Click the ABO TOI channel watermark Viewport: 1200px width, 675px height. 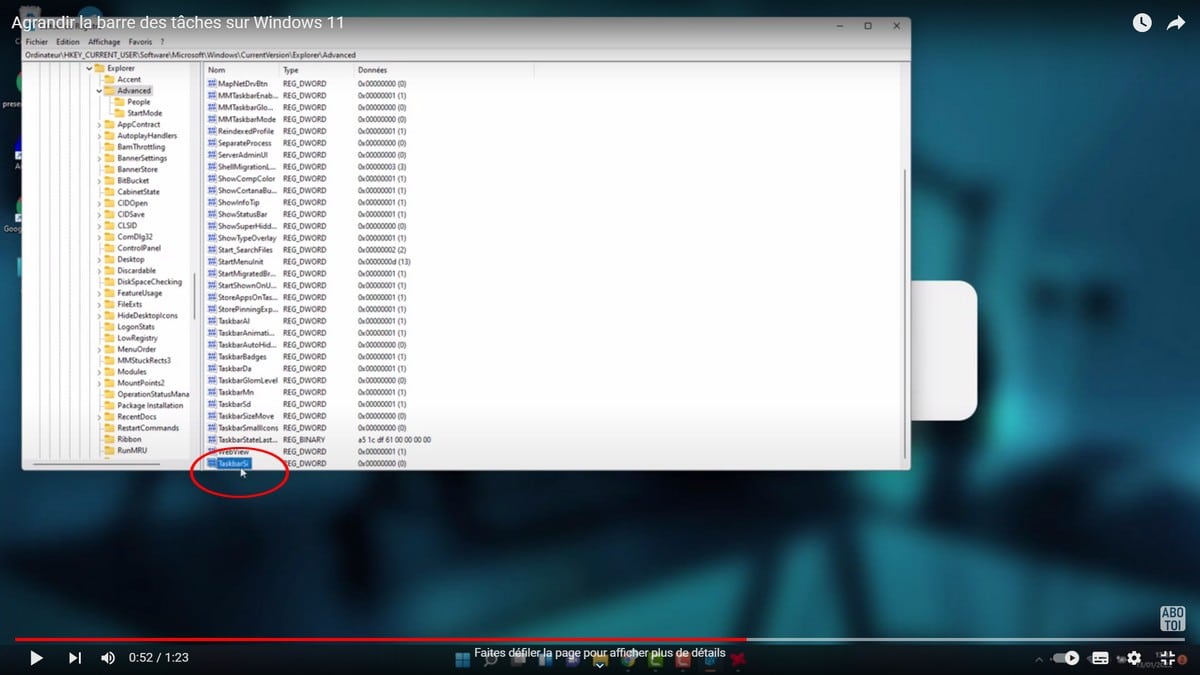pos(1172,618)
